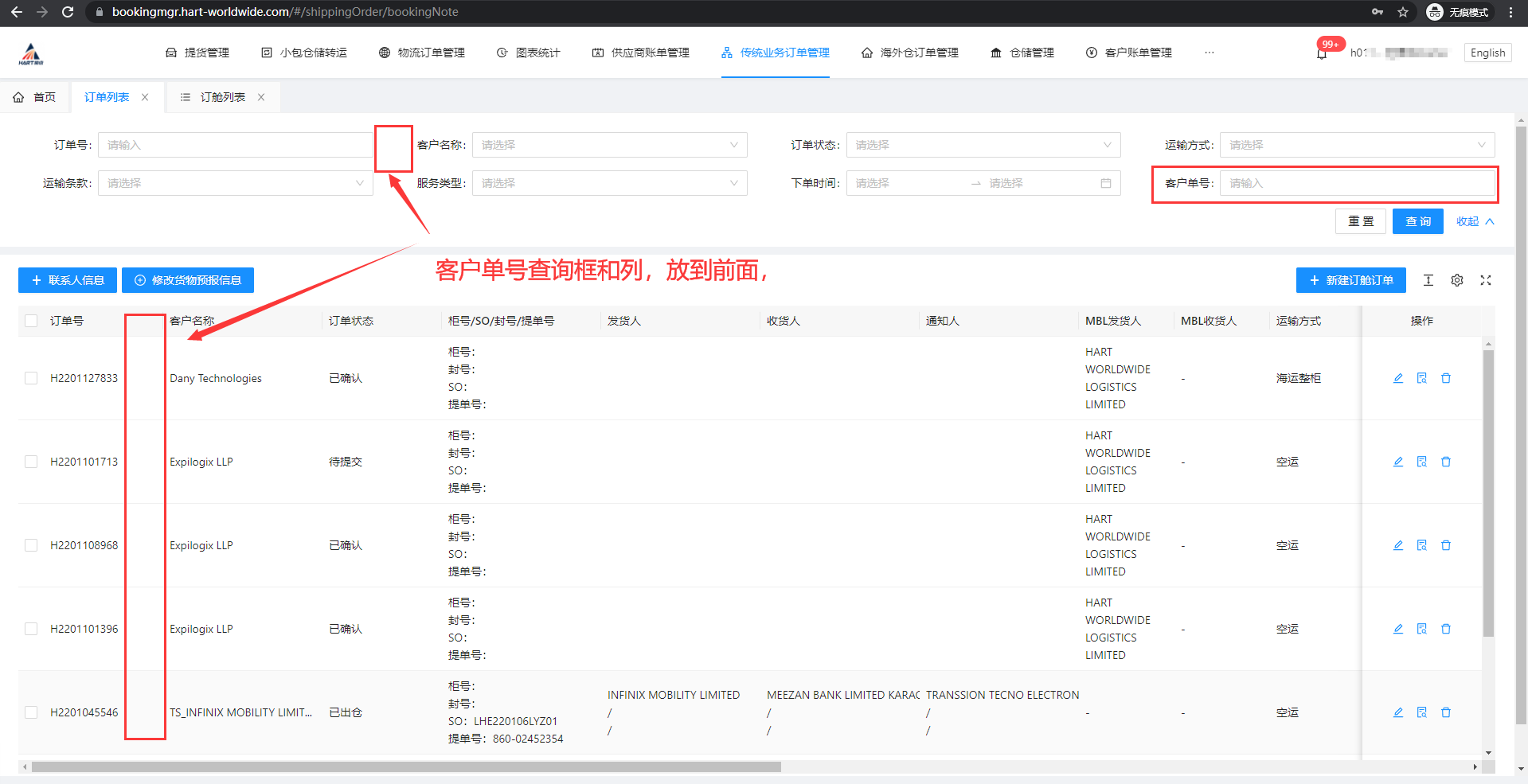Close the 订舱列表 tab
Screen dimensions: 1528x784
click(x=261, y=97)
